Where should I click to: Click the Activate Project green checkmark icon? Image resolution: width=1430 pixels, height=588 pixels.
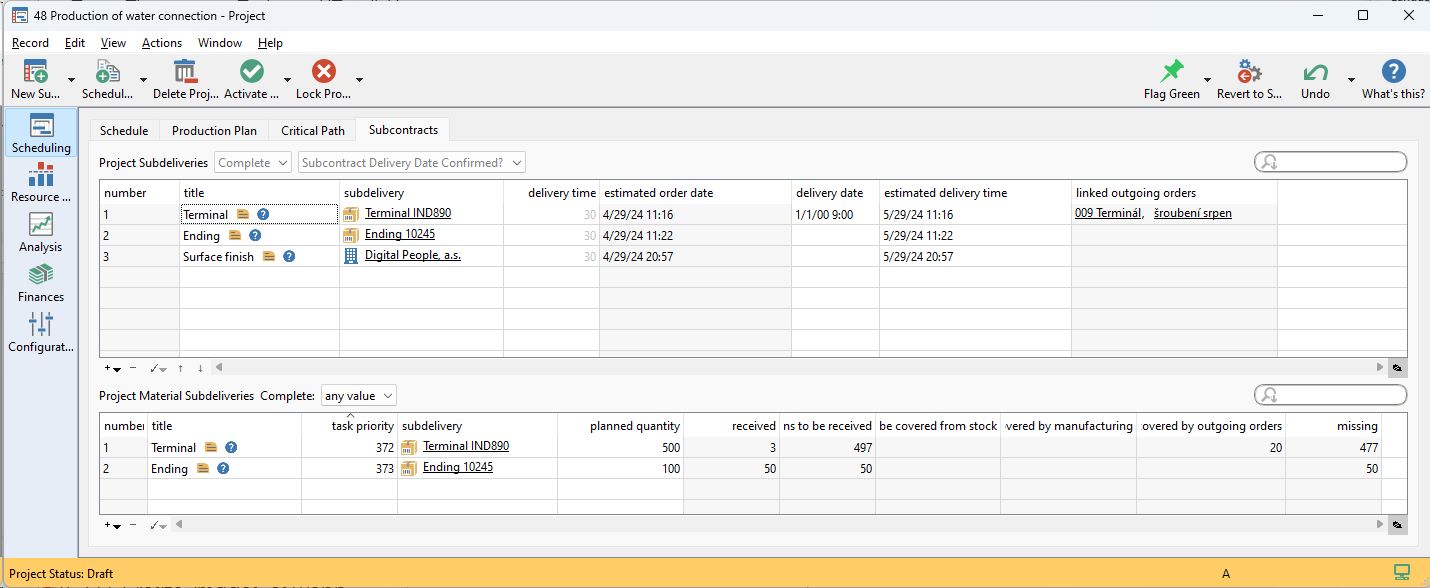coord(252,73)
